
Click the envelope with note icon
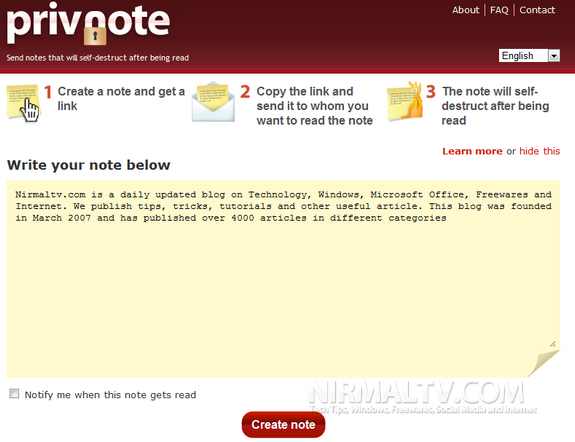pos(213,102)
